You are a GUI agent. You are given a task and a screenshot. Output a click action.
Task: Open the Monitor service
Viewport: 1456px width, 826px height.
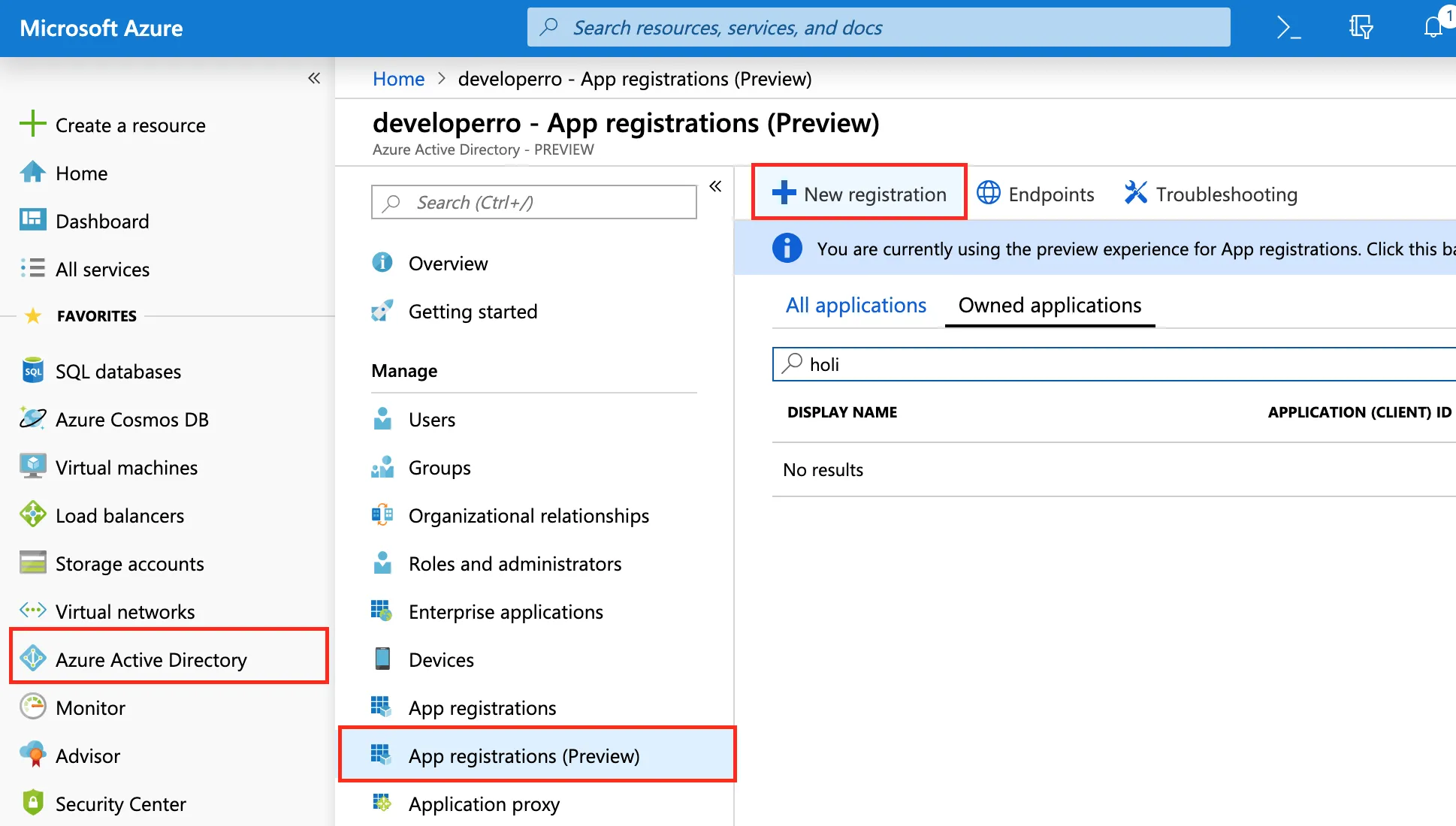click(90, 707)
